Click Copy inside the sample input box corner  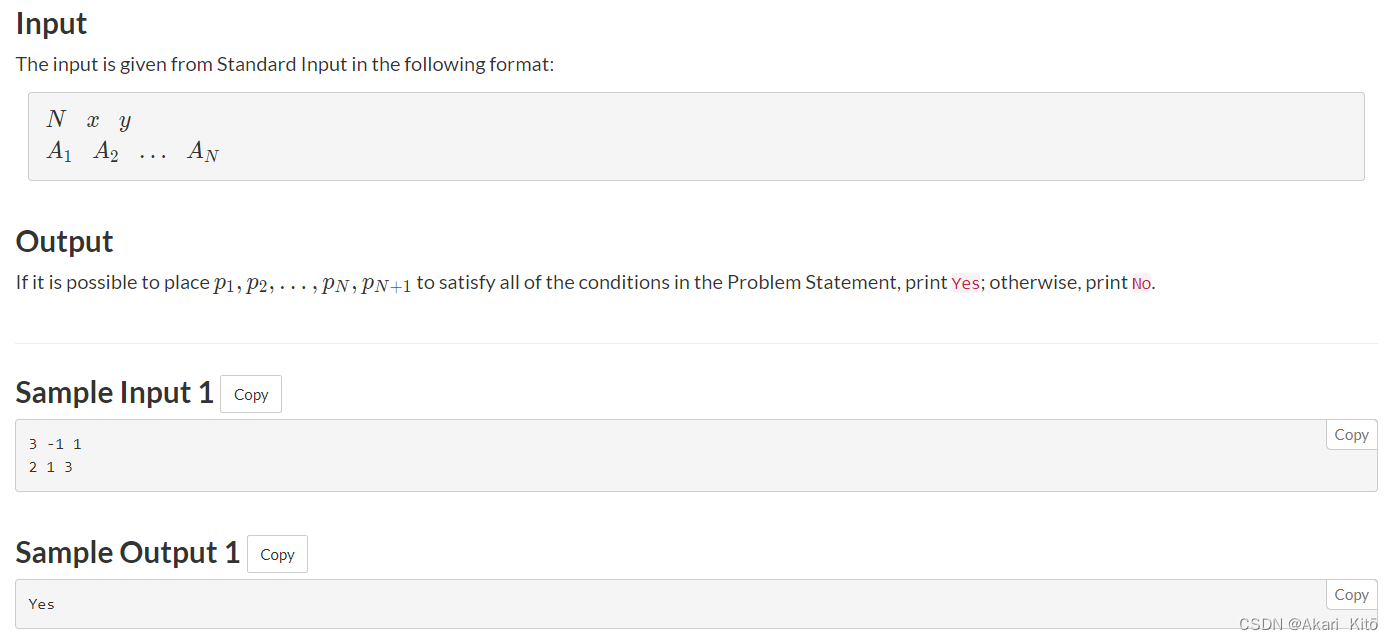1351,435
